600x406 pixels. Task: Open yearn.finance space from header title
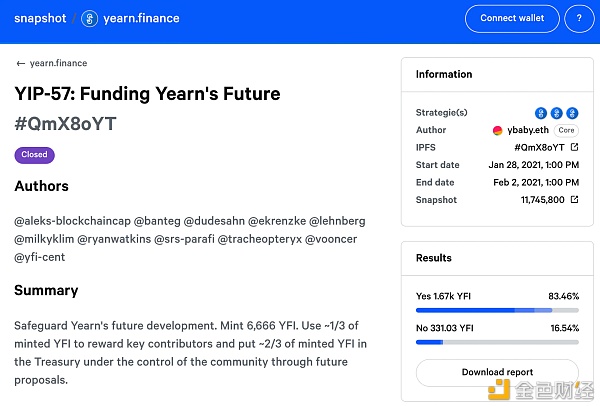pyautogui.click(x=141, y=18)
